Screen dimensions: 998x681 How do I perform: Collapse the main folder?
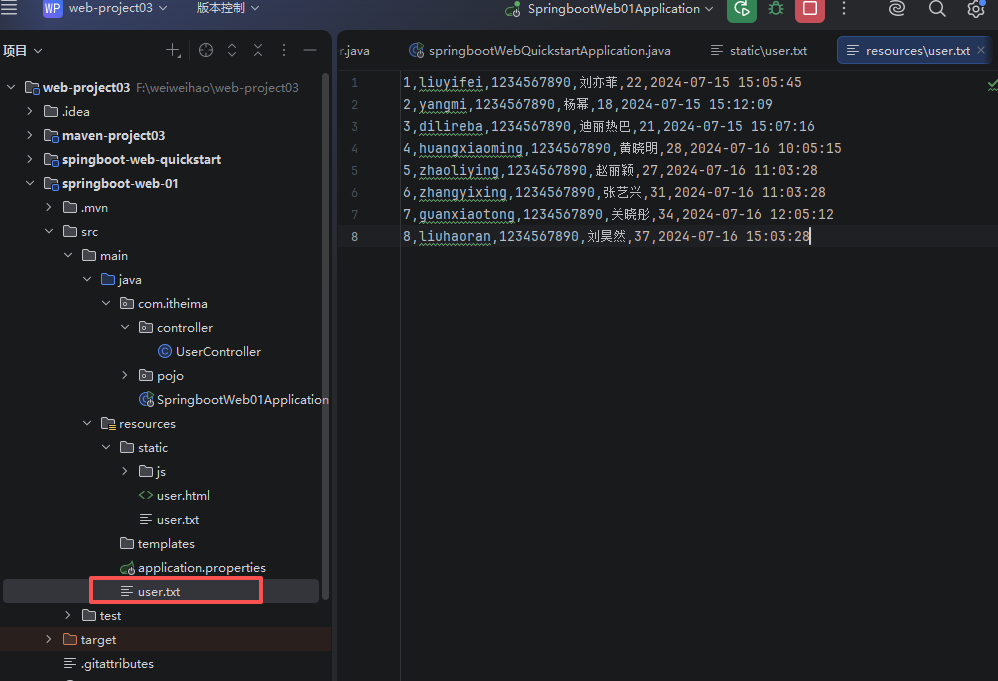tap(68, 255)
